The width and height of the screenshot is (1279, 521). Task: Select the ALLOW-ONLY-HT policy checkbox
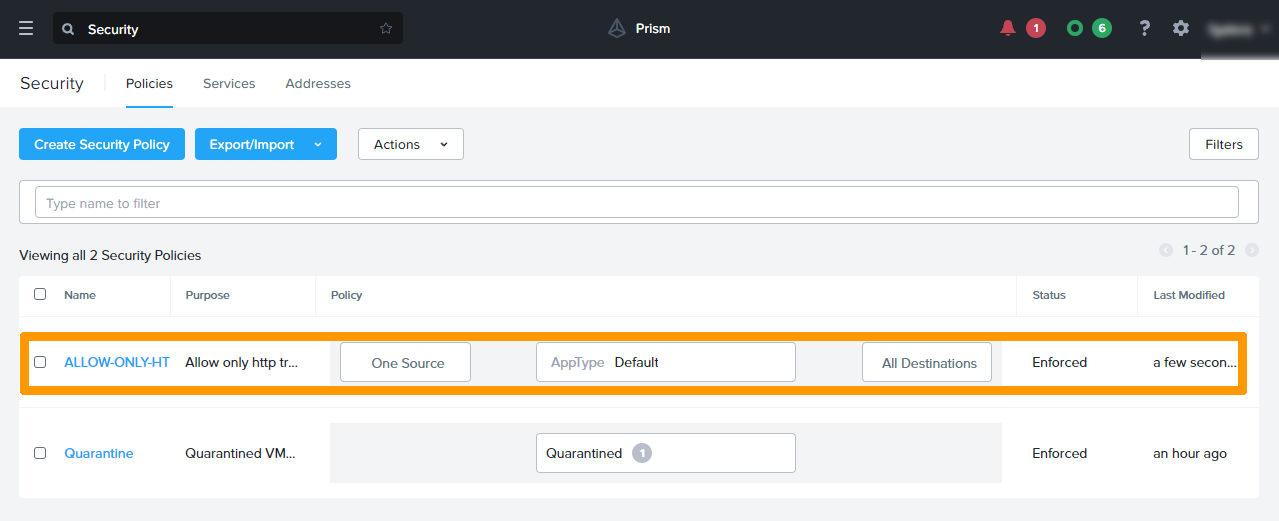40,362
